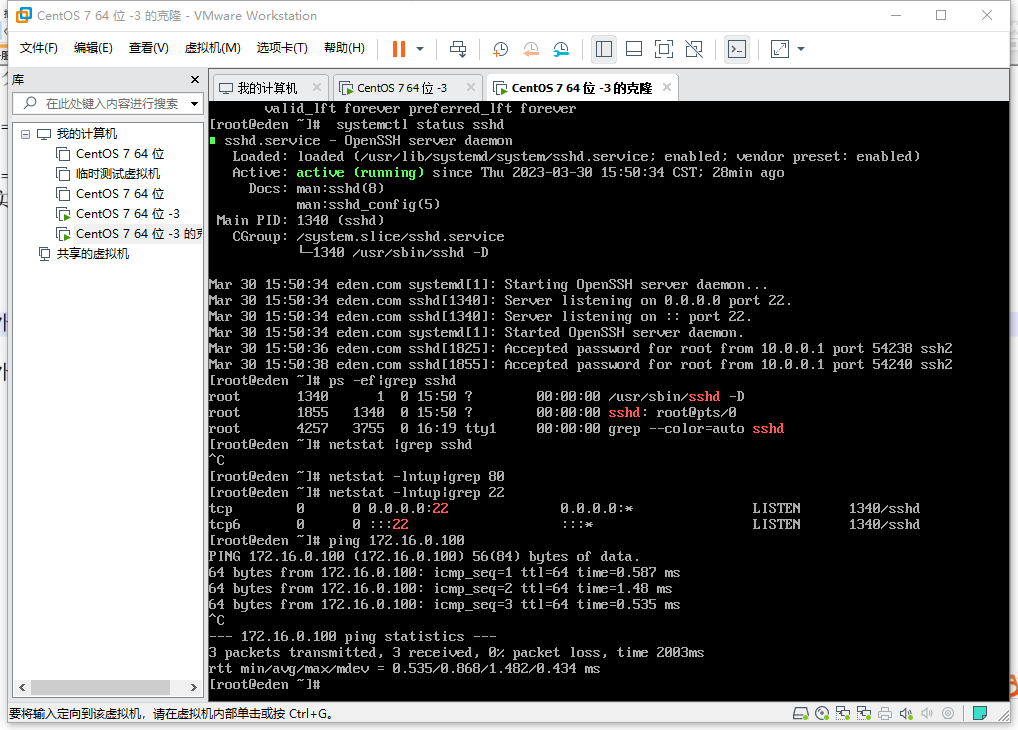Open the stretch mode dropdown arrow

pyautogui.click(x=801, y=49)
